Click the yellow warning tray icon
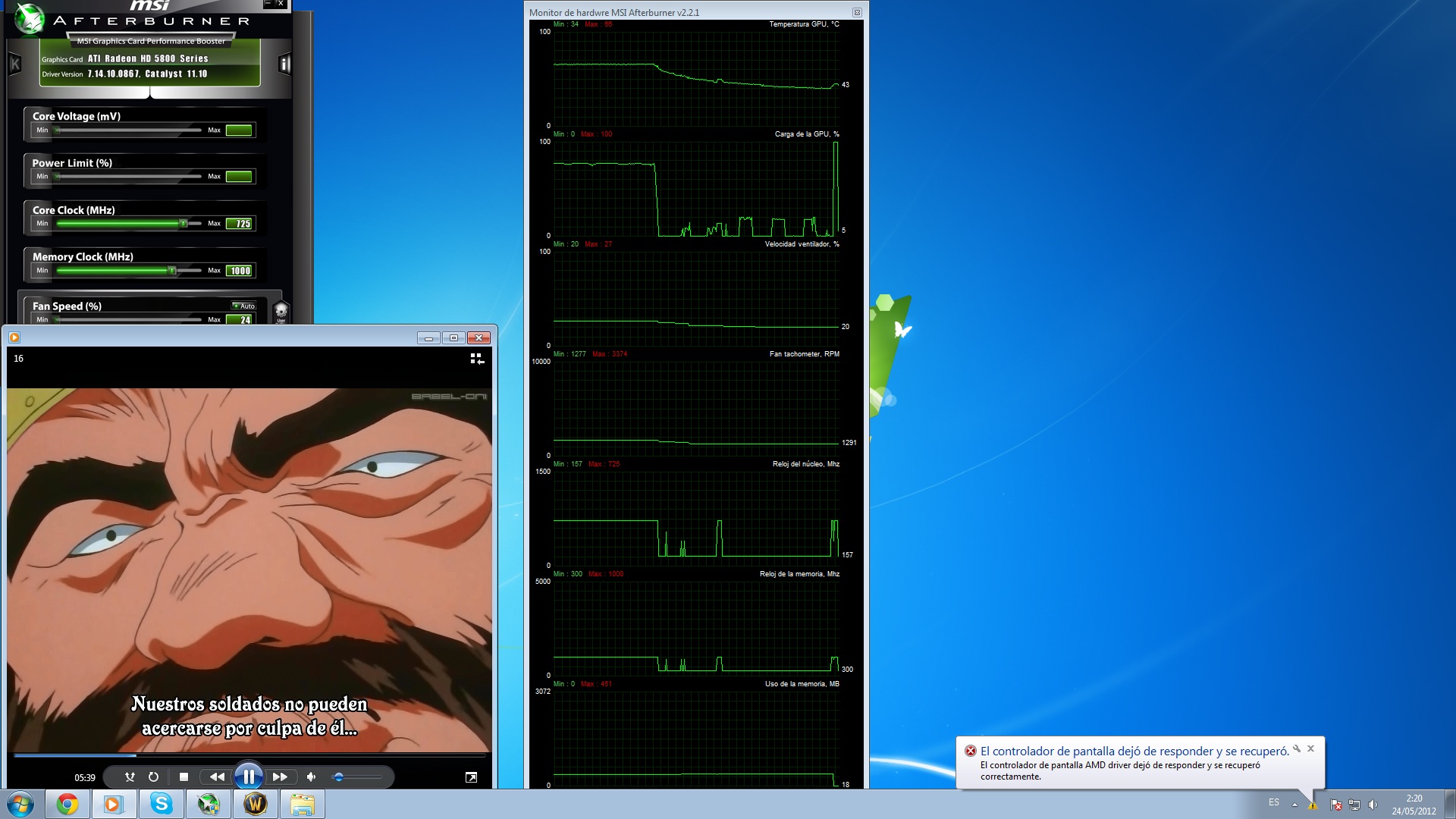This screenshot has height=819, width=1456. tap(1313, 805)
